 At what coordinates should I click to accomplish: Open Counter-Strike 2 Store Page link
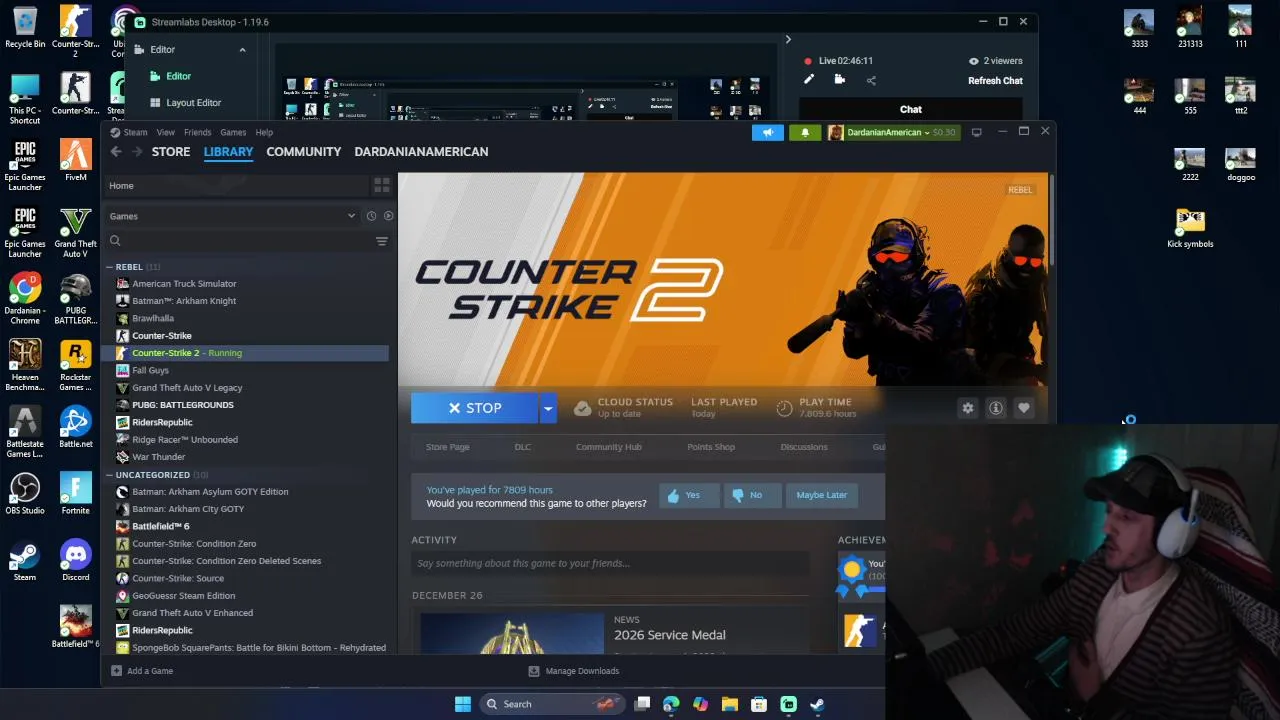click(x=447, y=447)
